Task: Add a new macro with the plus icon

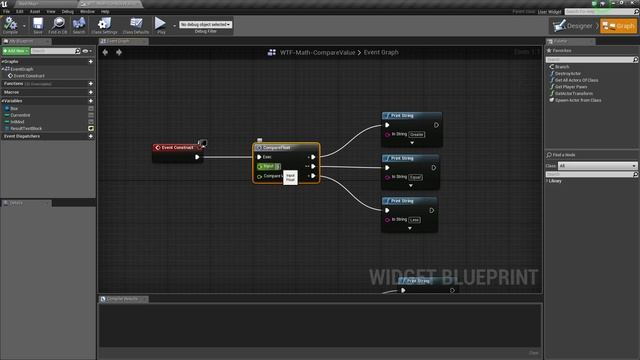Action: pyautogui.click(x=91, y=92)
